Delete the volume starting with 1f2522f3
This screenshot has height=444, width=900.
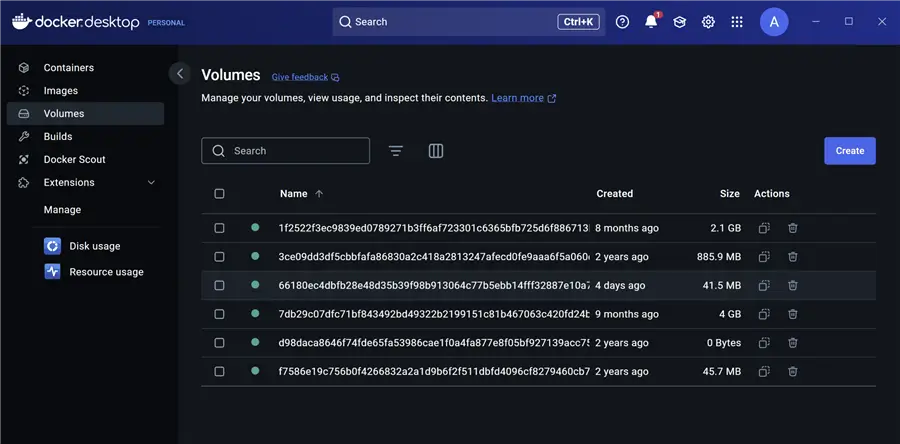click(x=793, y=228)
